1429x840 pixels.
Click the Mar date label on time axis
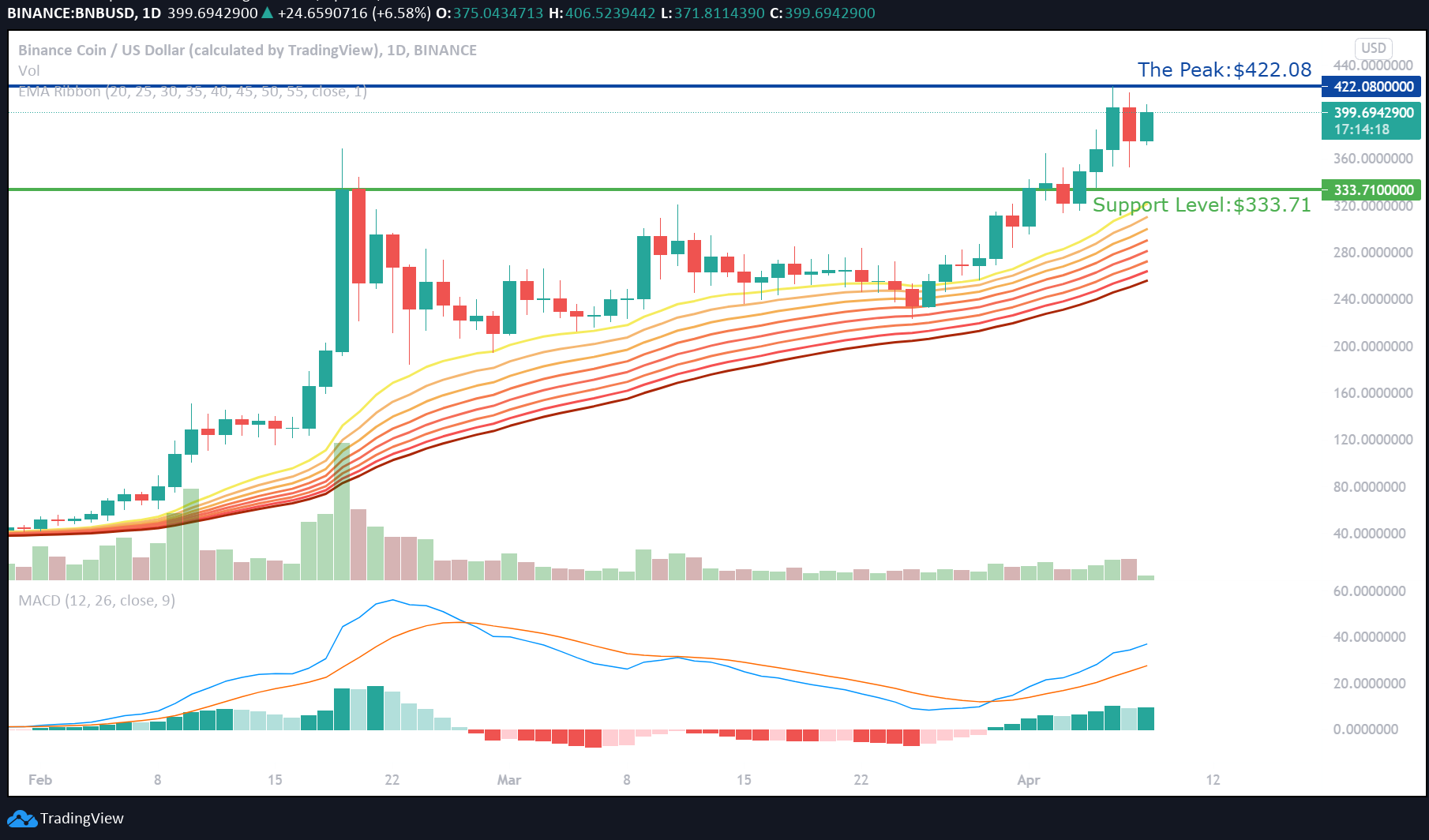click(509, 780)
